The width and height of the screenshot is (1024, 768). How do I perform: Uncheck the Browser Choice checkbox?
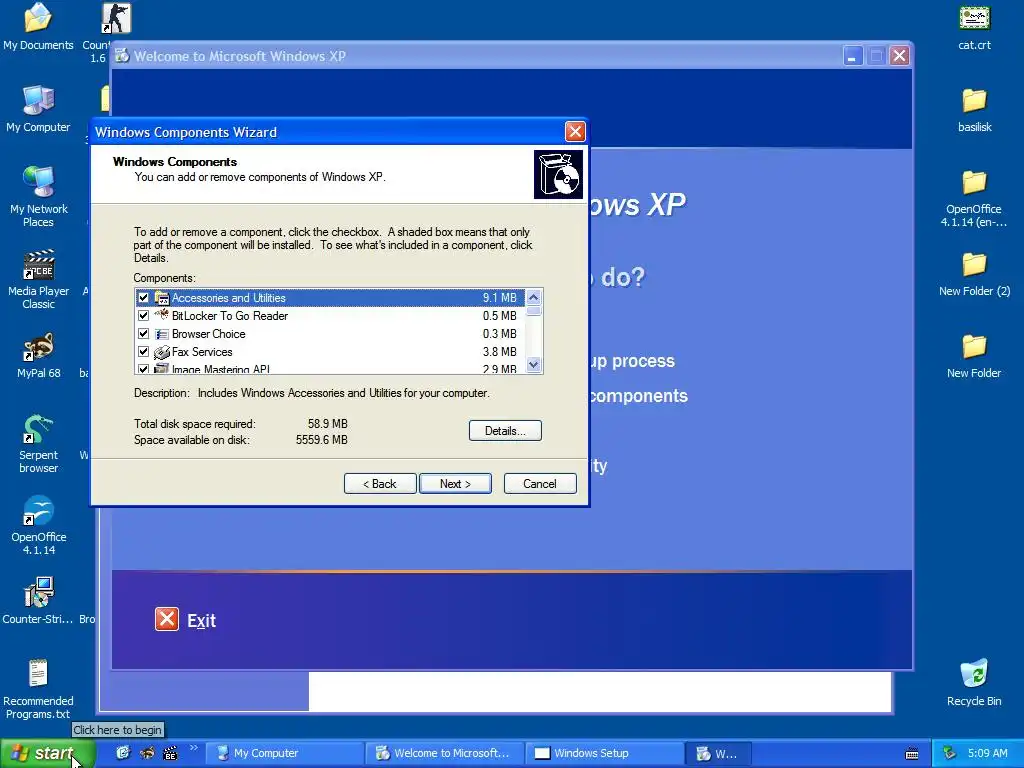point(143,334)
